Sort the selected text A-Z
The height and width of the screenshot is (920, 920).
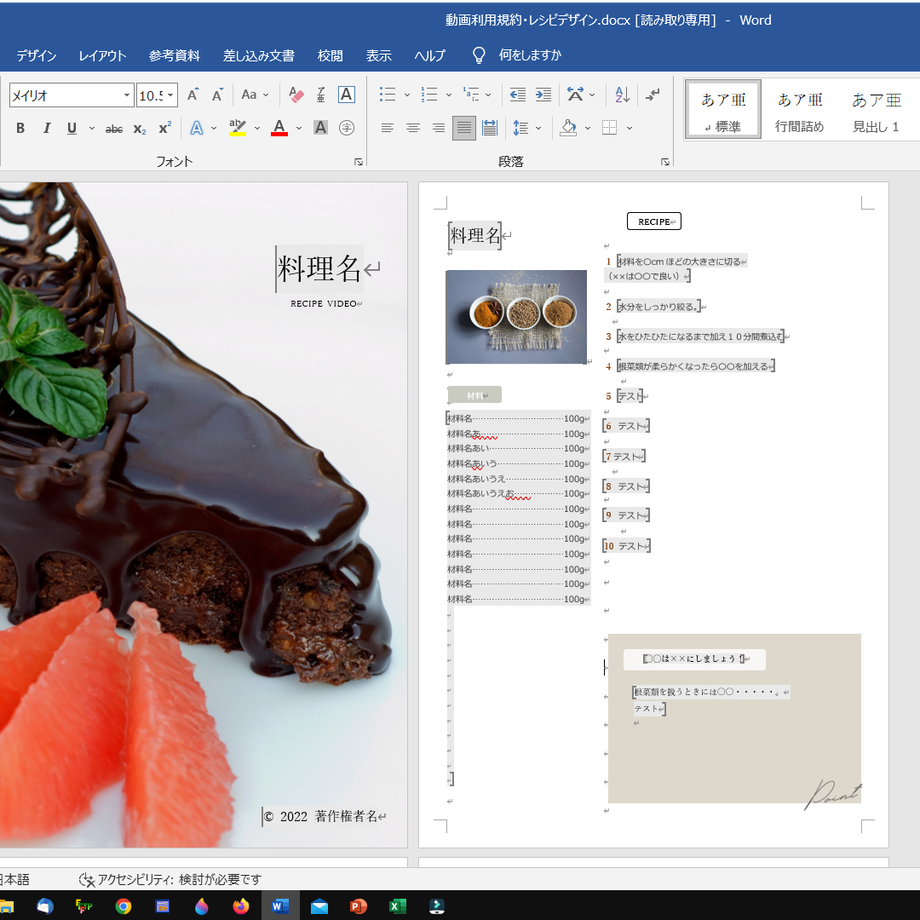click(622, 94)
